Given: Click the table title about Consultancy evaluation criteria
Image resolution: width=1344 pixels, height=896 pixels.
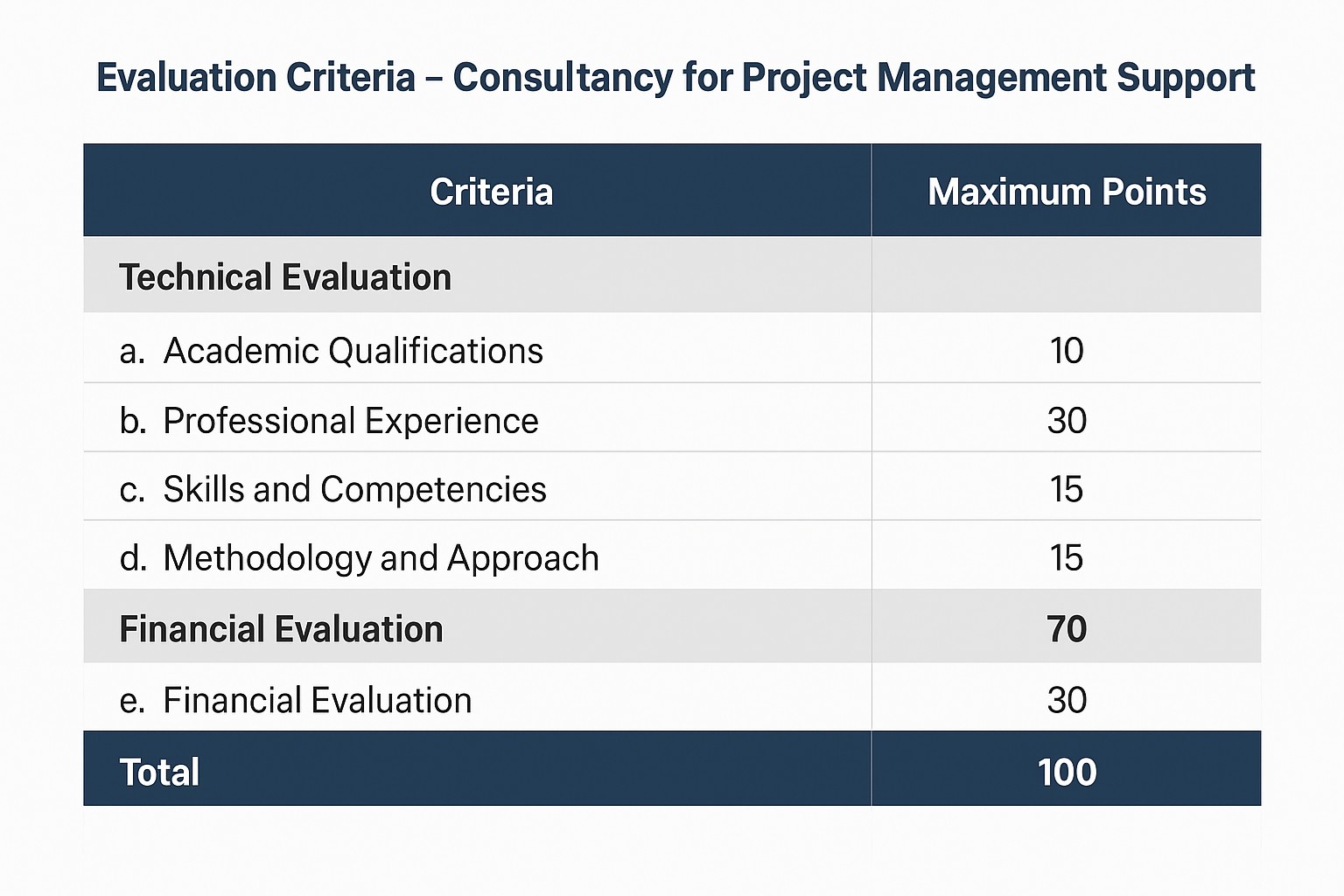Looking at the screenshot, I should point(675,78).
